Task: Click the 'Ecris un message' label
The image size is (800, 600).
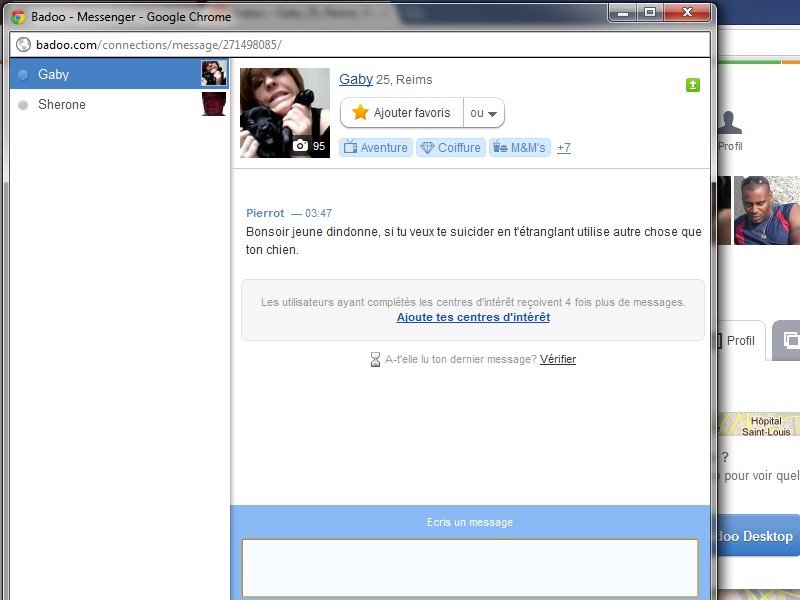Action: pos(470,522)
